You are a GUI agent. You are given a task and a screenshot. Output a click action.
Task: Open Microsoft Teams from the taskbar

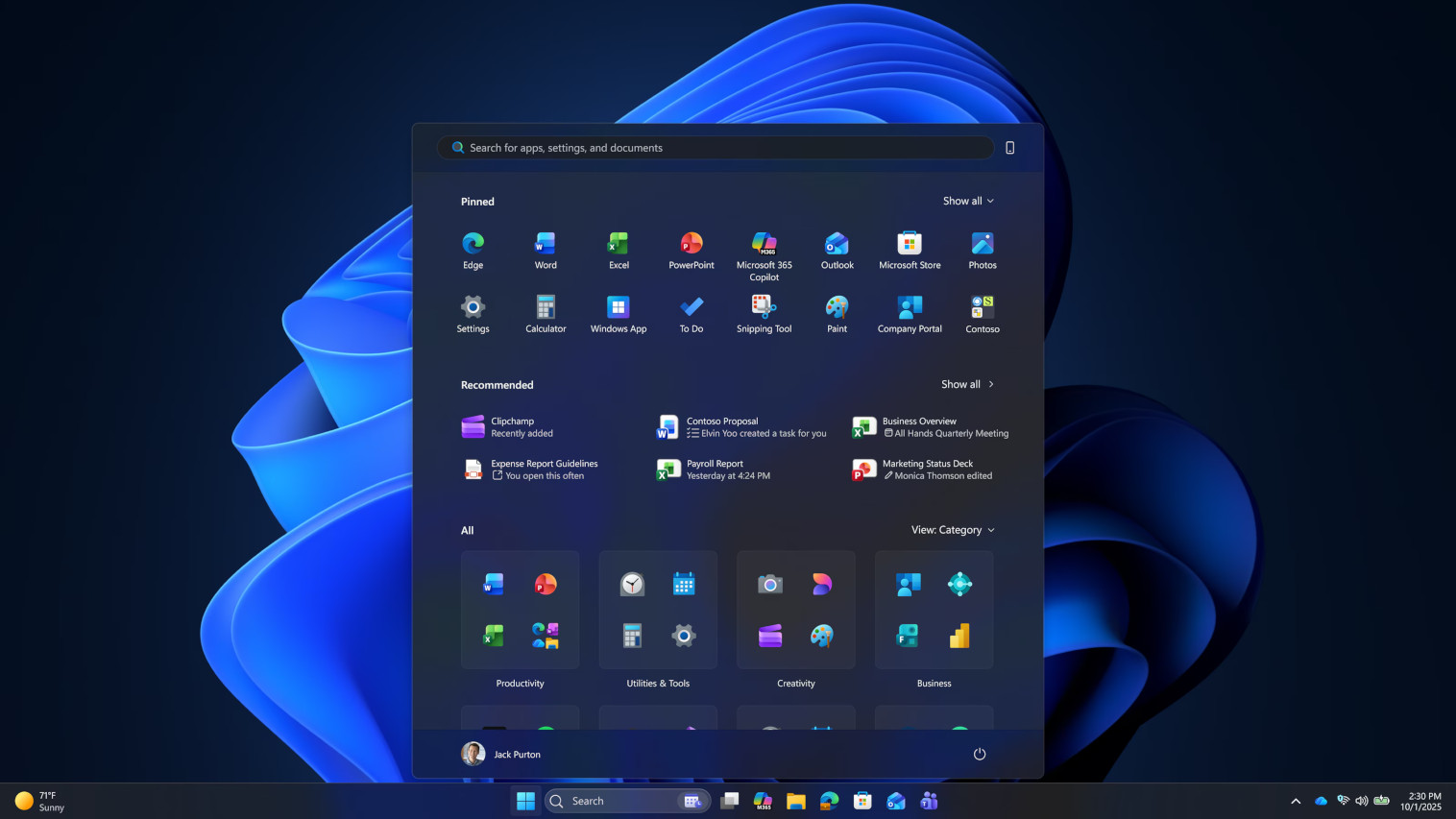pyautogui.click(x=929, y=801)
